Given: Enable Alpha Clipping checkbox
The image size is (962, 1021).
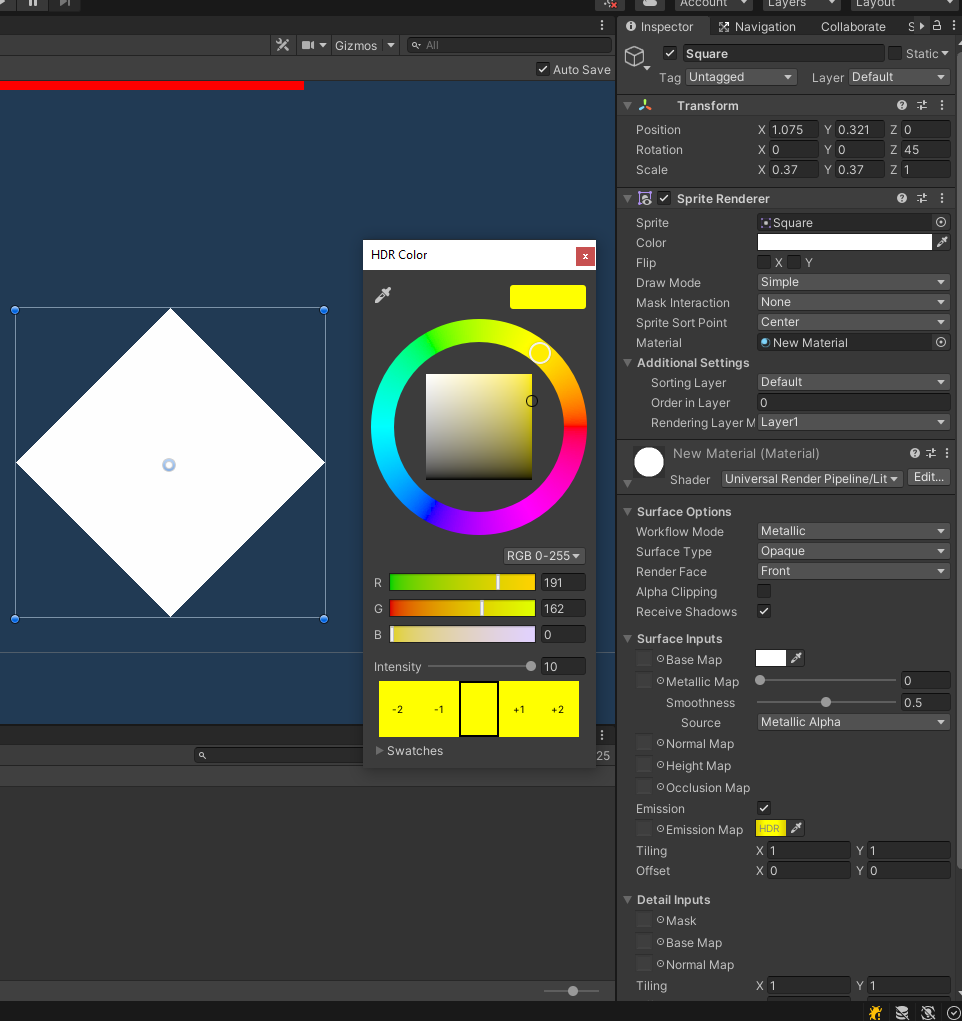Looking at the screenshot, I should pos(764,591).
